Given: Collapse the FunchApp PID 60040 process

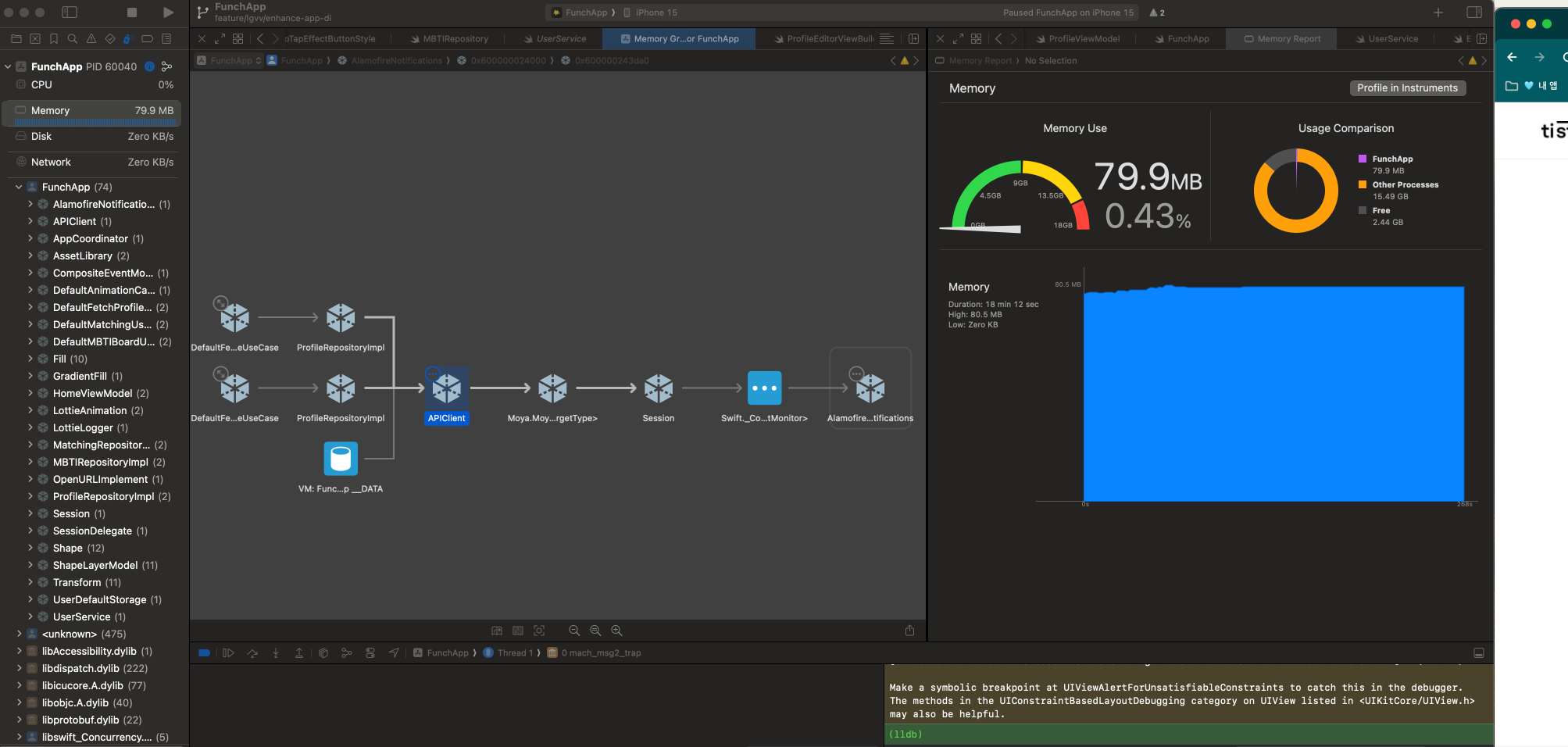Looking at the screenshot, I should tap(8, 66).
